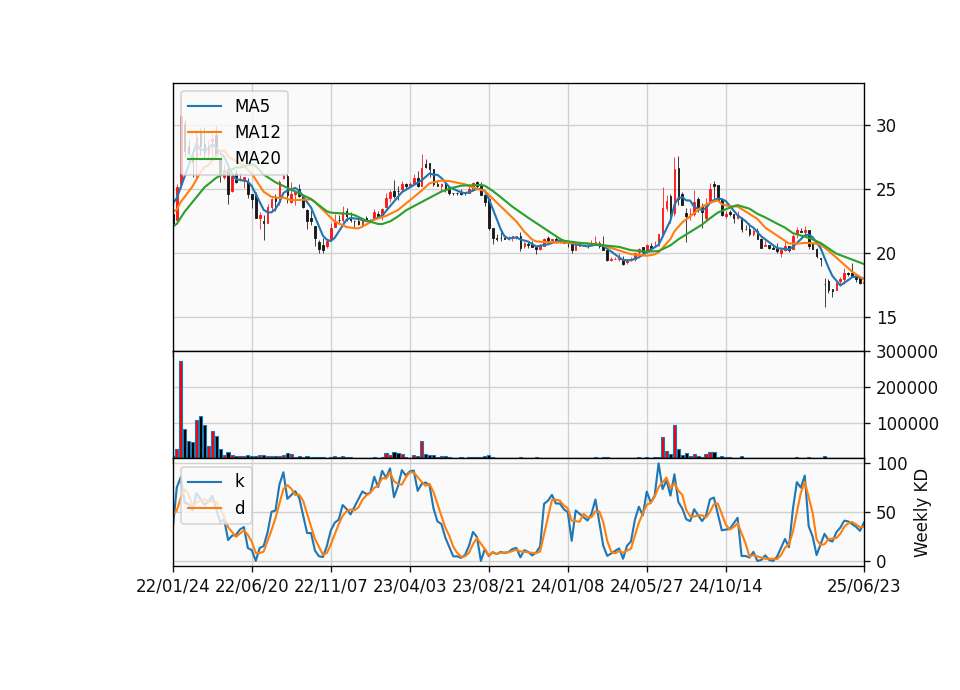Click the KD axis label 0
This screenshot has width=960, height=690.
[x=882, y=561]
